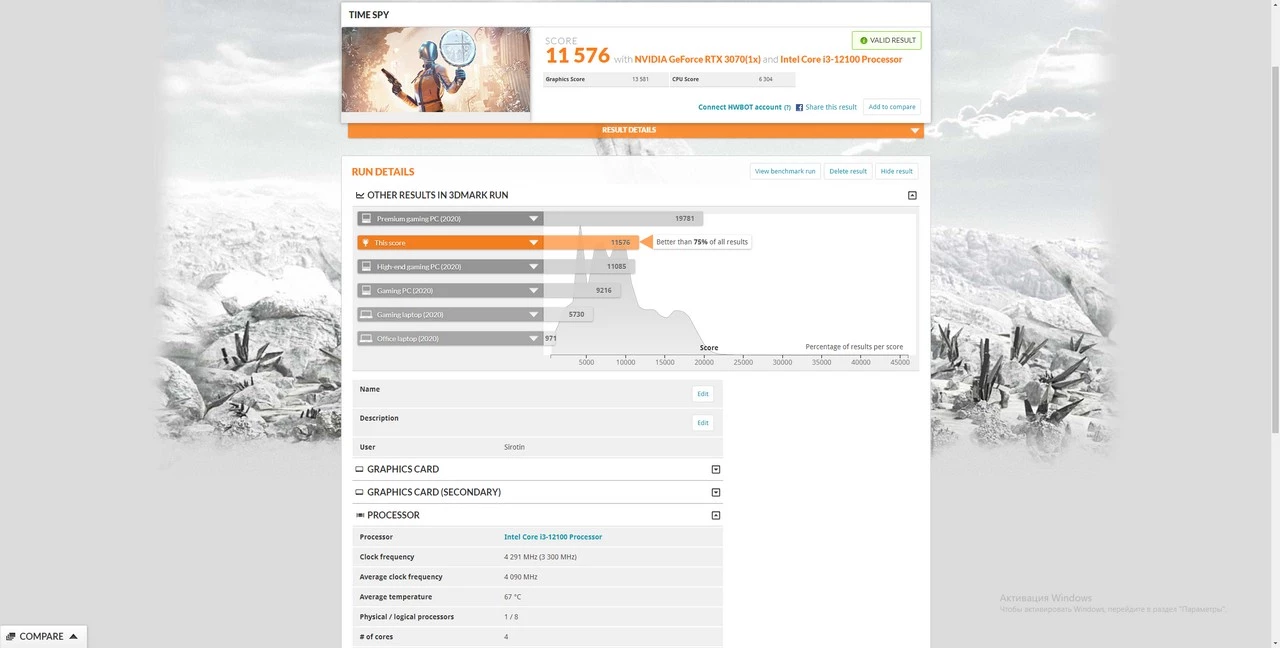Viewport: 1280px width, 648px height.
Task: Click the compare stack icon at bottom left
Action: point(11,637)
